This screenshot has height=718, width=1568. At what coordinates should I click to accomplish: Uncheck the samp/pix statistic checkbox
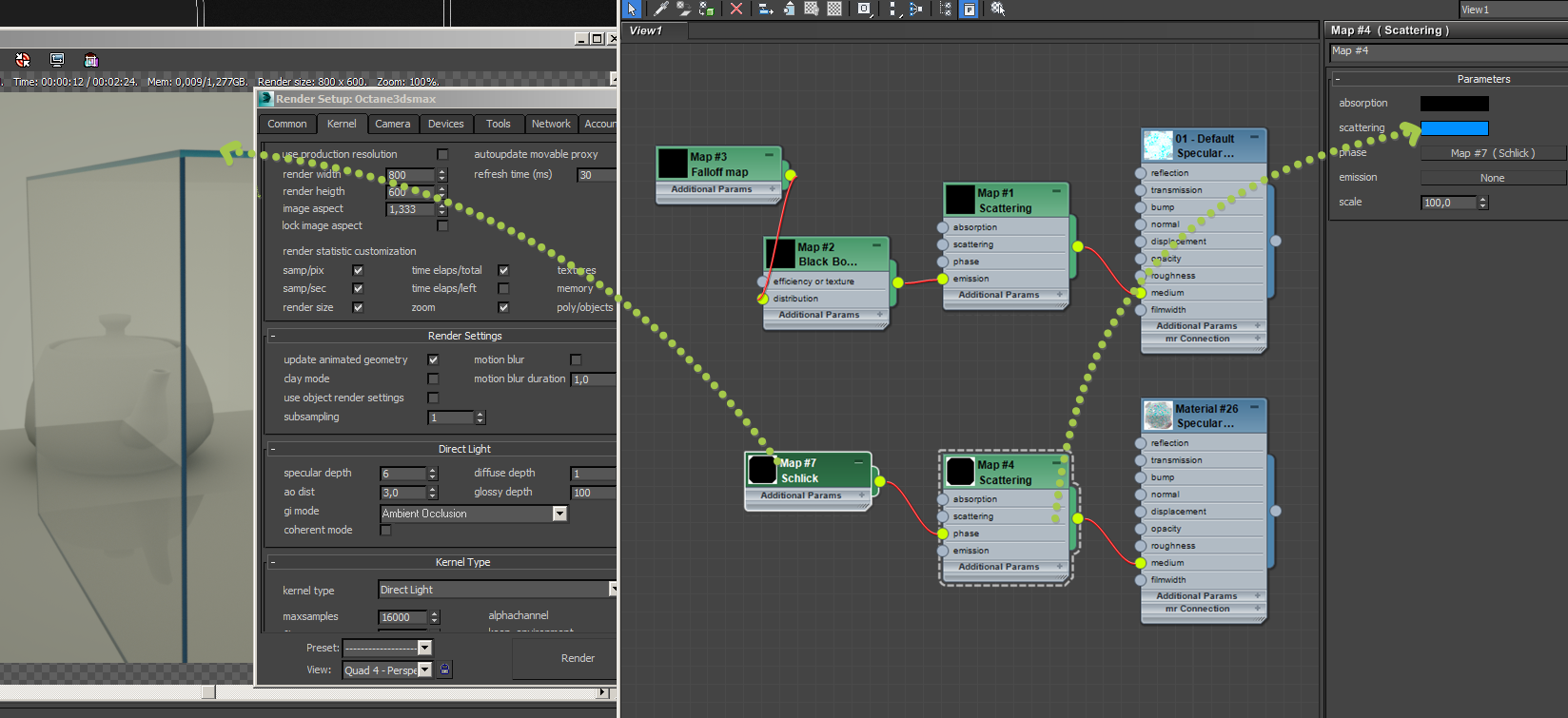click(x=358, y=270)
